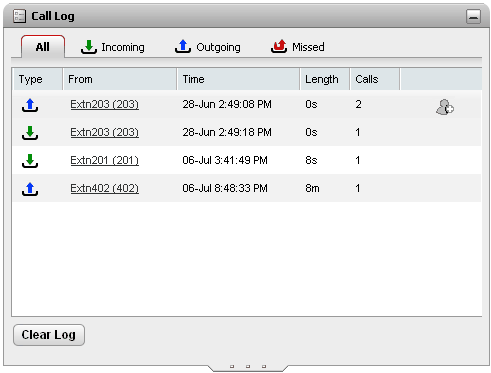The width and height of the screenshot is (491, 373).
Task: Select the 28-Jun 2:49:08 PM time cell
Action: coord(227,104)
